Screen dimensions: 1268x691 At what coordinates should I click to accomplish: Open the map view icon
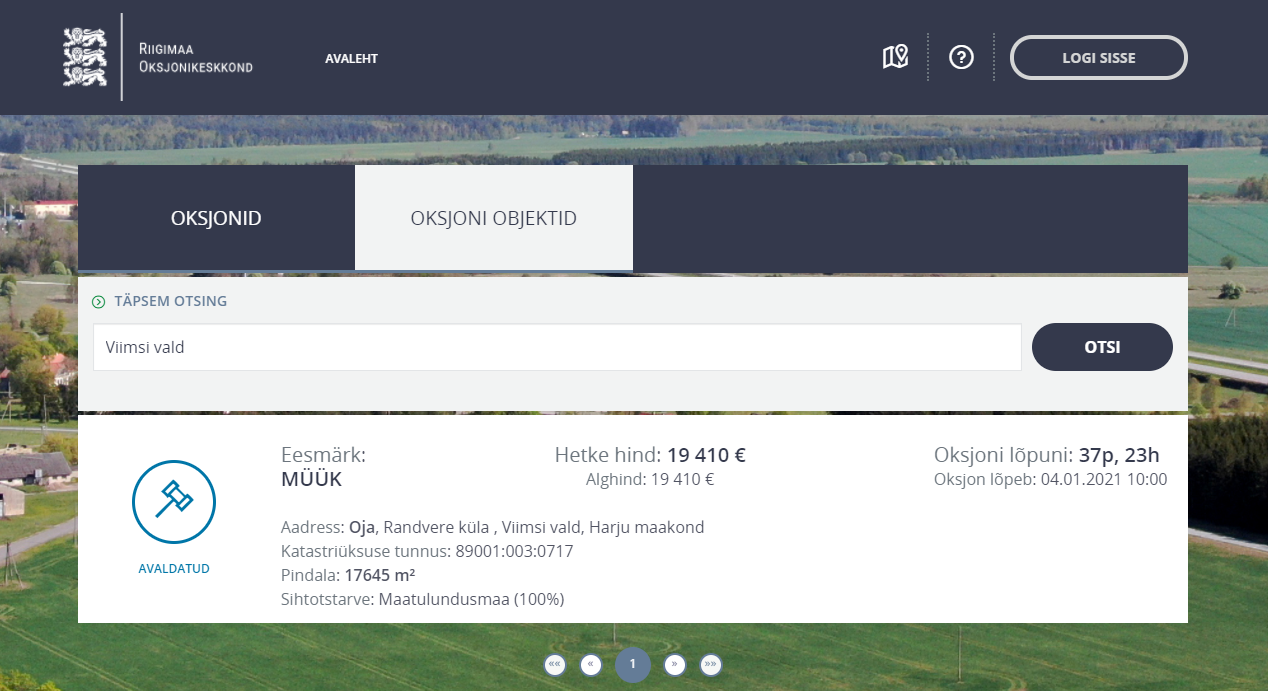pyautogui.click(x=895, y=57)
